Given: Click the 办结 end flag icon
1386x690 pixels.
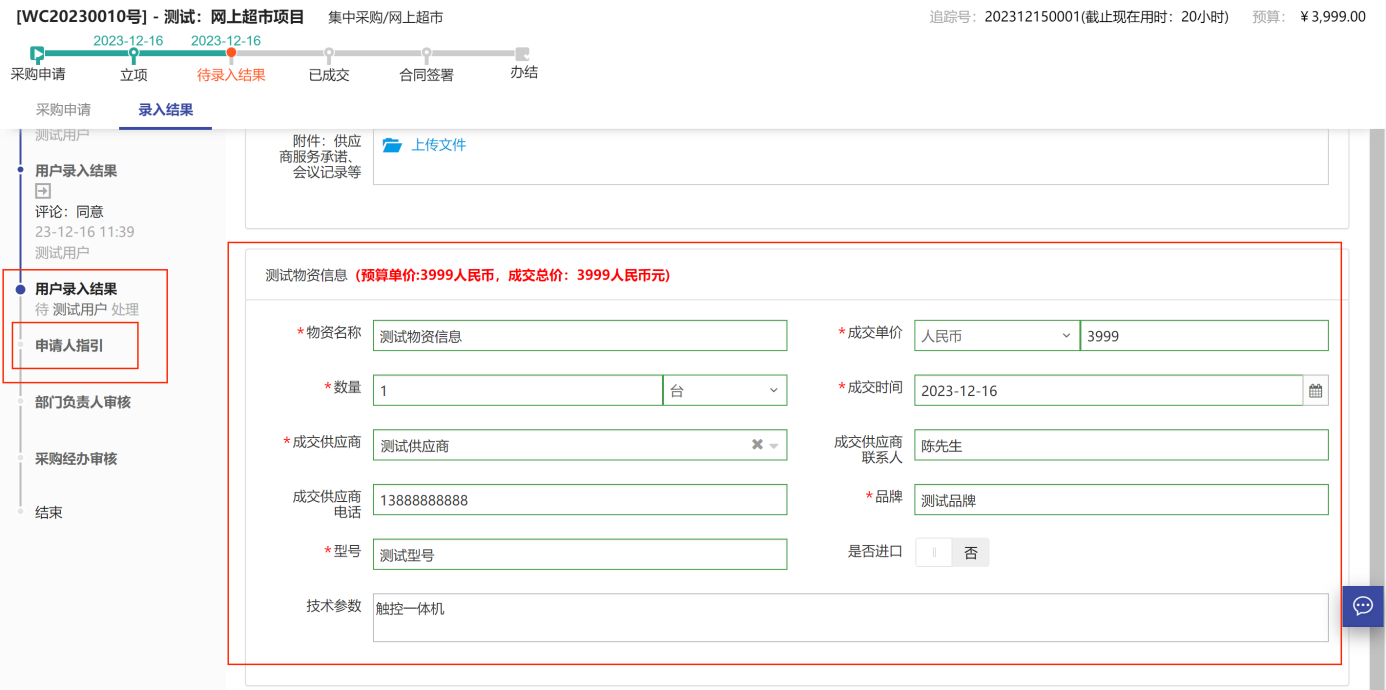Looking at the screenshot, I should [x=521, y=54].
